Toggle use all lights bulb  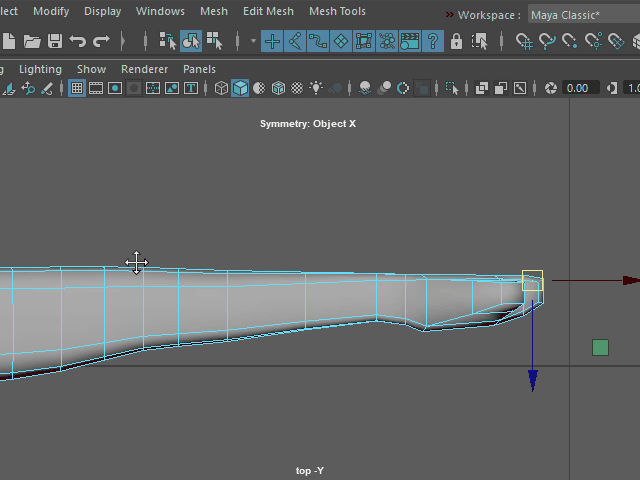[316, 88]
